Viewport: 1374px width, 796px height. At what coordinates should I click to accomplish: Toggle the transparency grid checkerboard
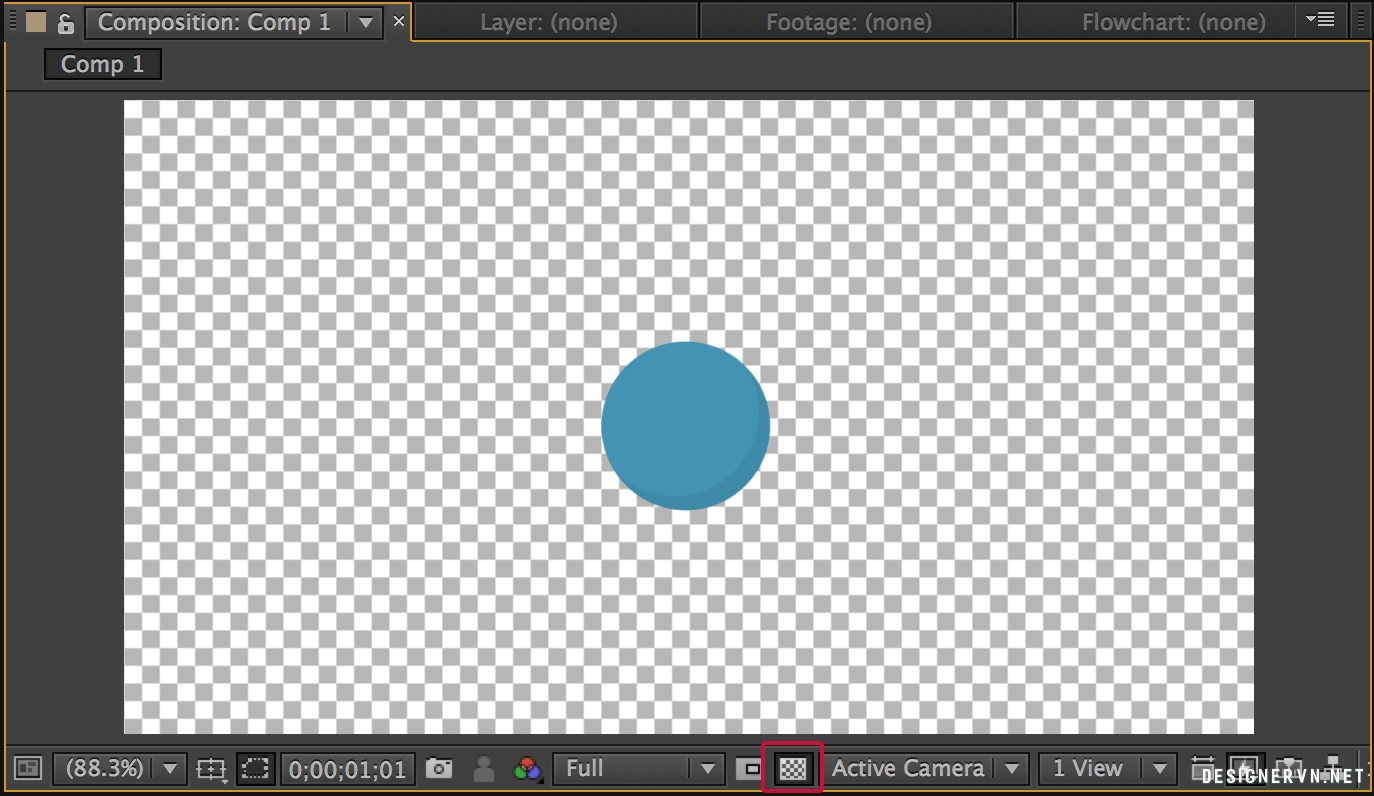click(x=792, y=768)
